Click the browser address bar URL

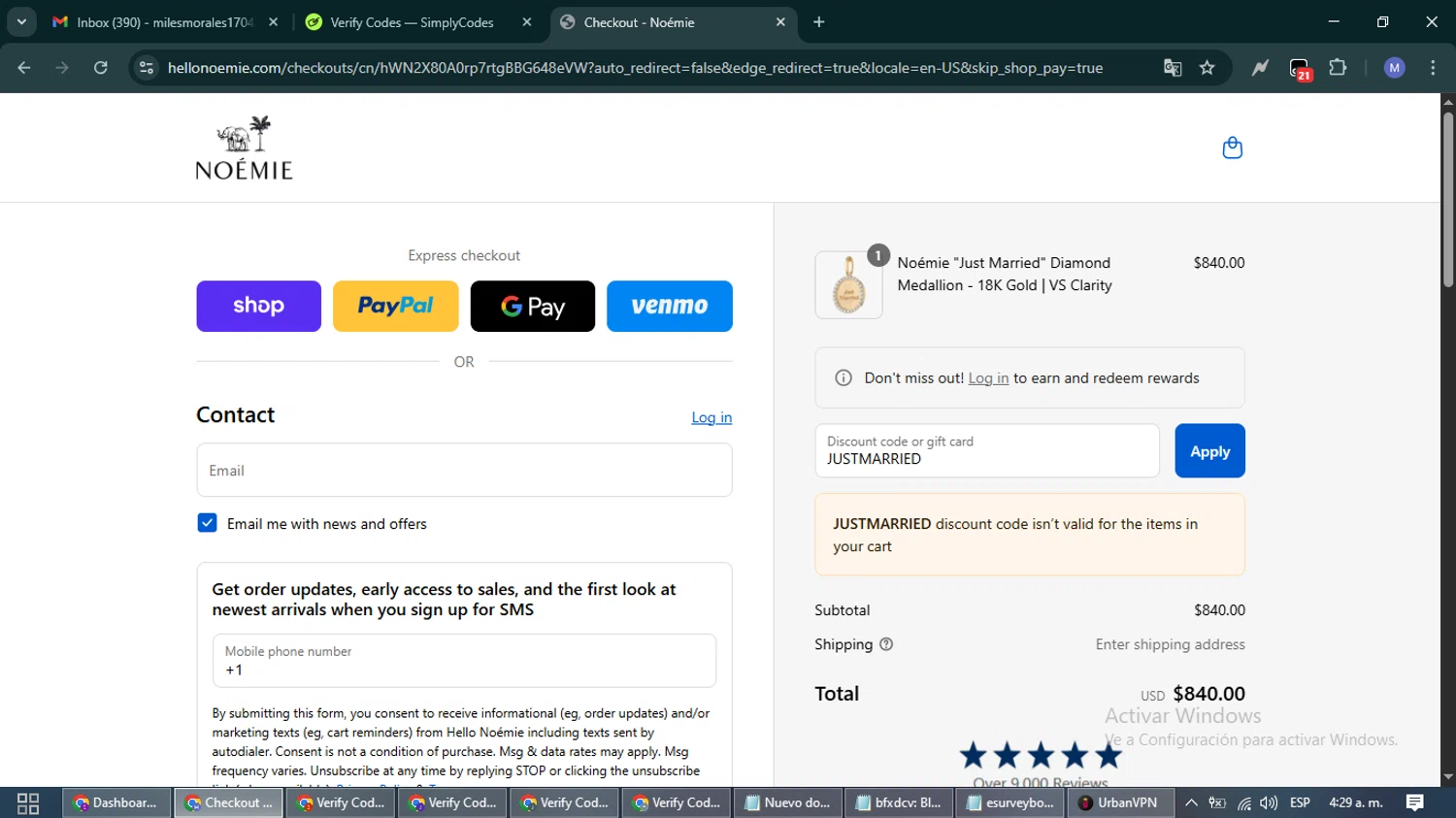coord(635,68)
